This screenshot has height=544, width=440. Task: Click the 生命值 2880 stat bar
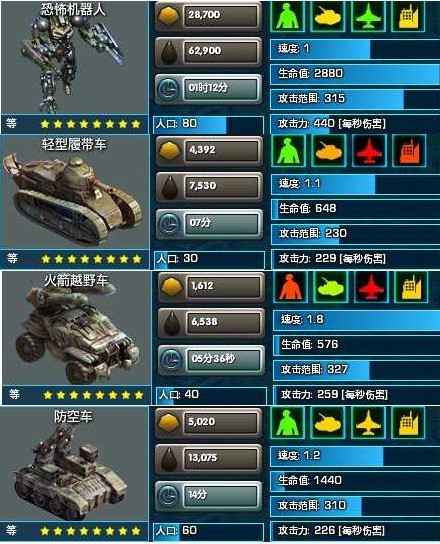point(355,73)
